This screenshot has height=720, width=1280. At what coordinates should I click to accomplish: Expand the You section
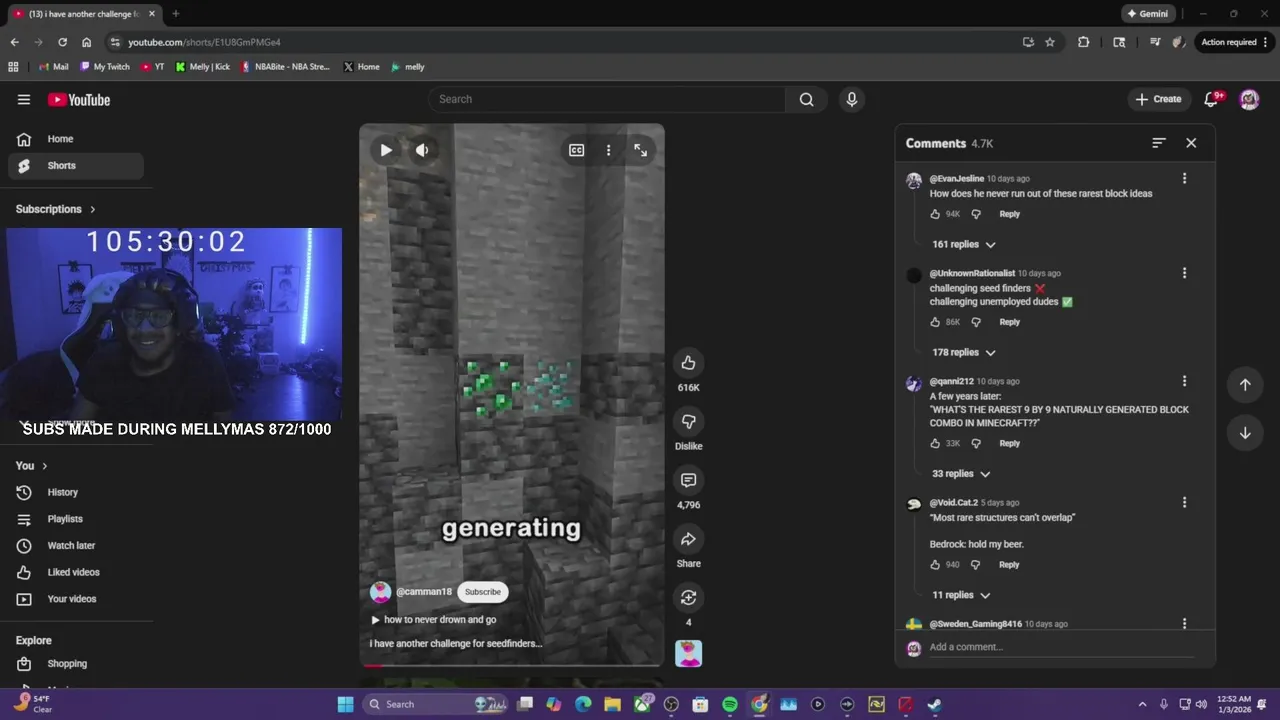pos(32,466)
